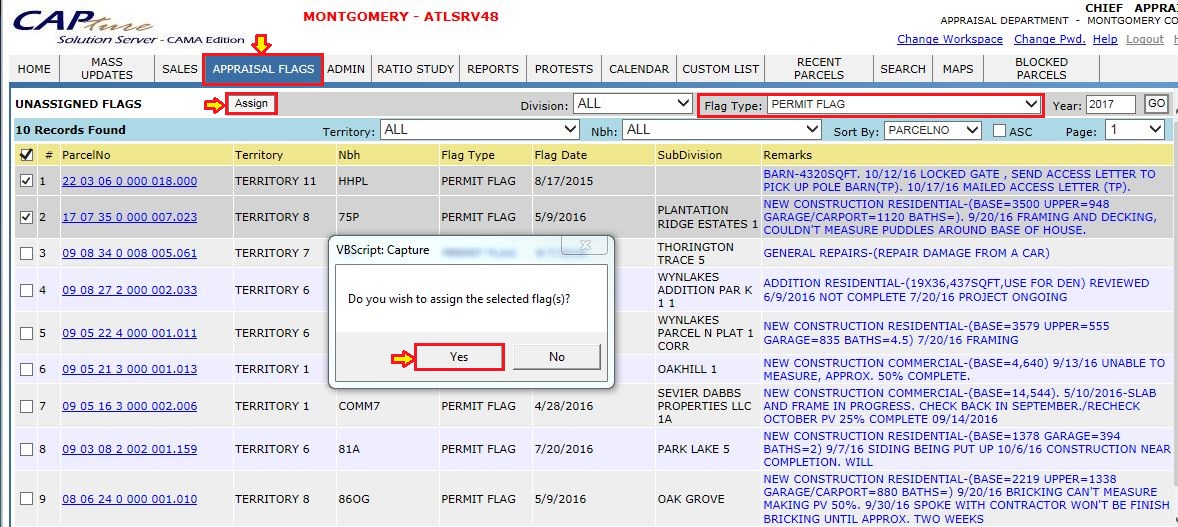Switch to the Ratio Study tab
Viewport: 1178px width, 527px height.
415,69
